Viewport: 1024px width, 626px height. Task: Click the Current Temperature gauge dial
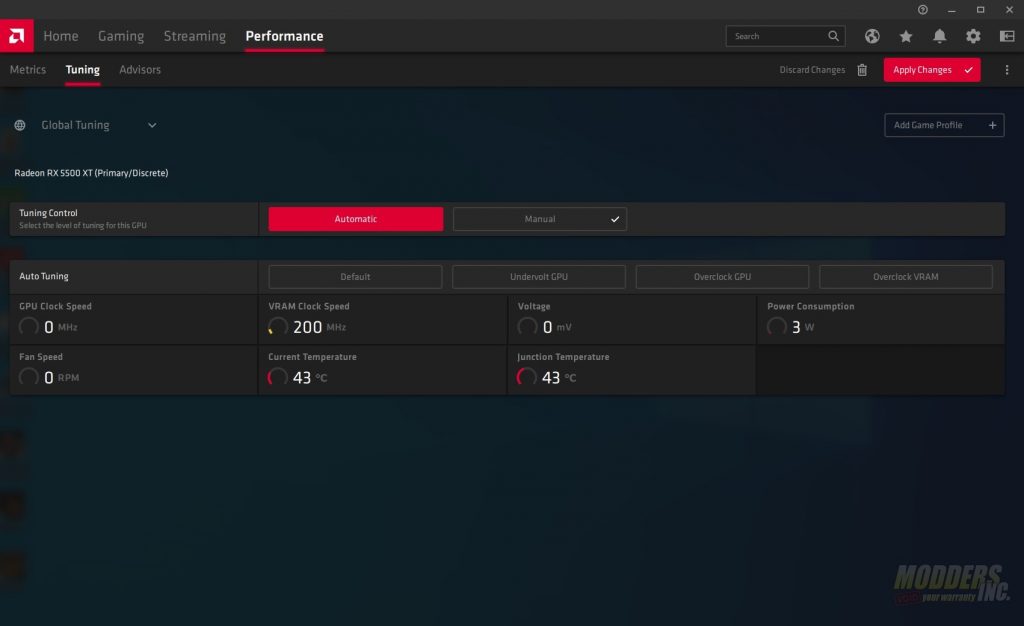coord(278,377)
